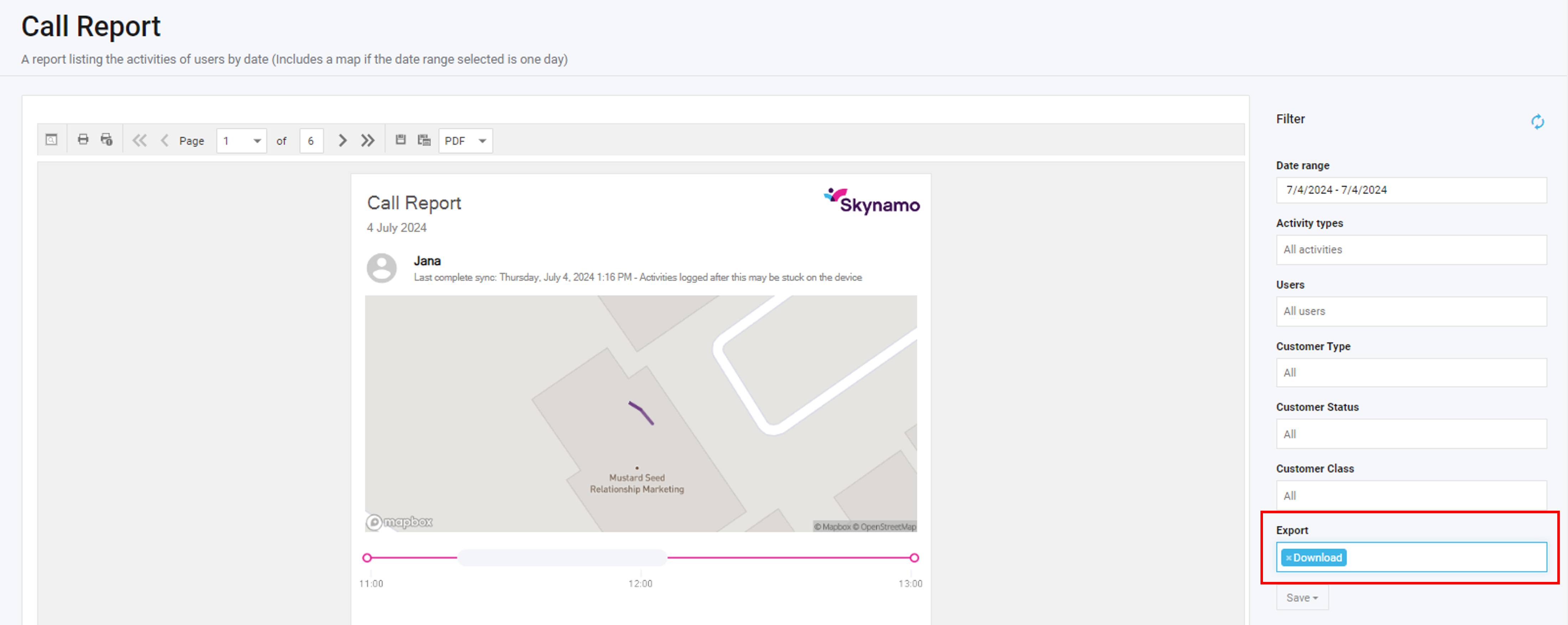Screen dimensions: 1568x625
Task: Open the Activity types selector
Action: (1411, 250)
